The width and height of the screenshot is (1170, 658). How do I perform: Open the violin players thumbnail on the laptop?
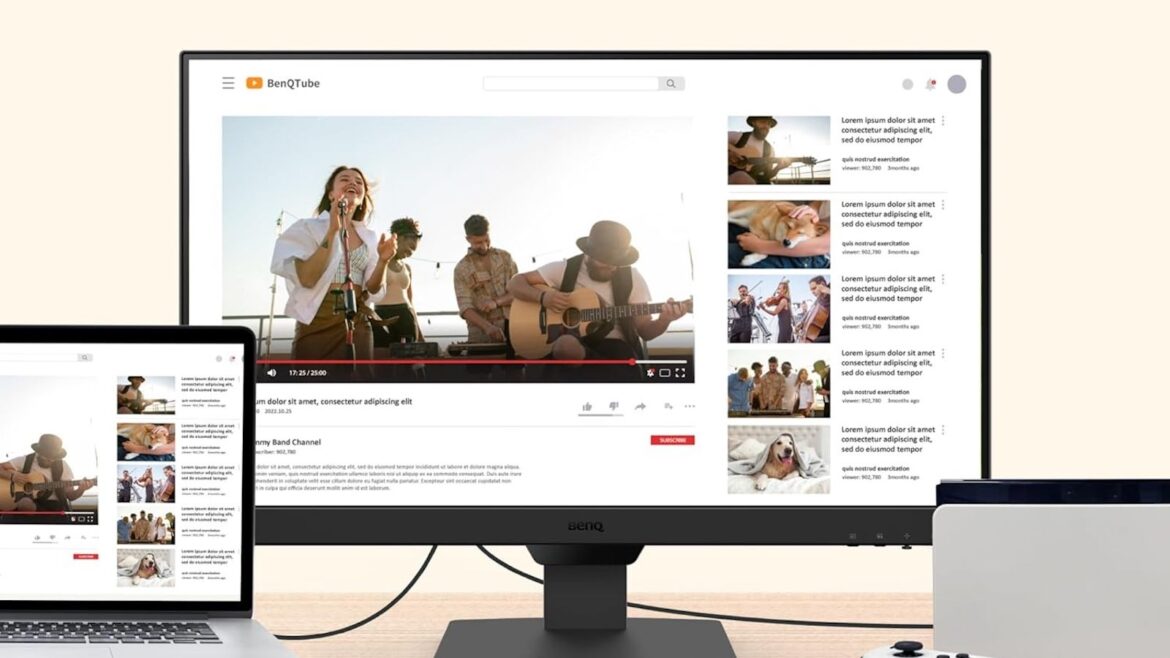146,483
